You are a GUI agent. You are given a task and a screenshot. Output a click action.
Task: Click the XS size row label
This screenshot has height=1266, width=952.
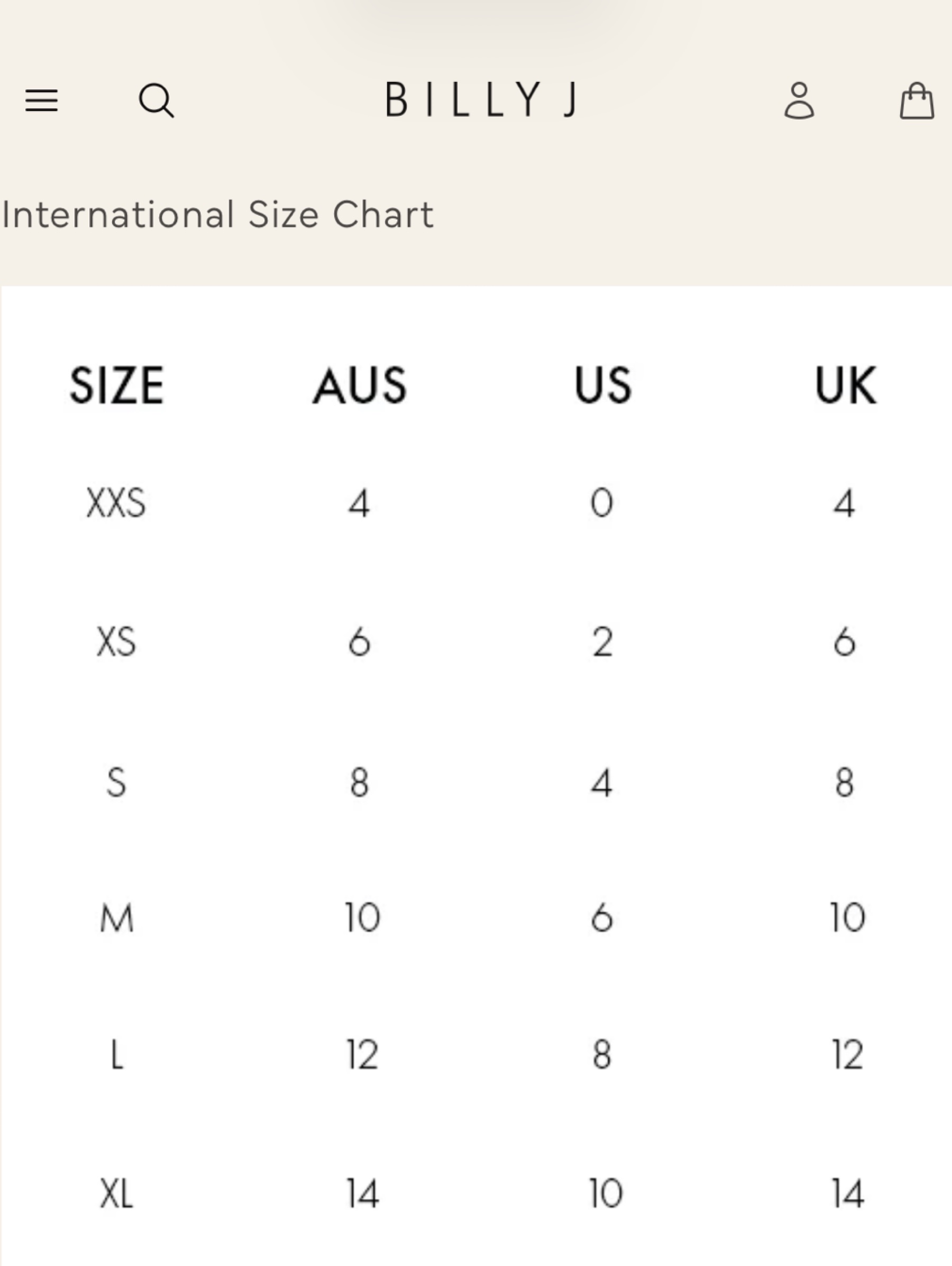116,642
